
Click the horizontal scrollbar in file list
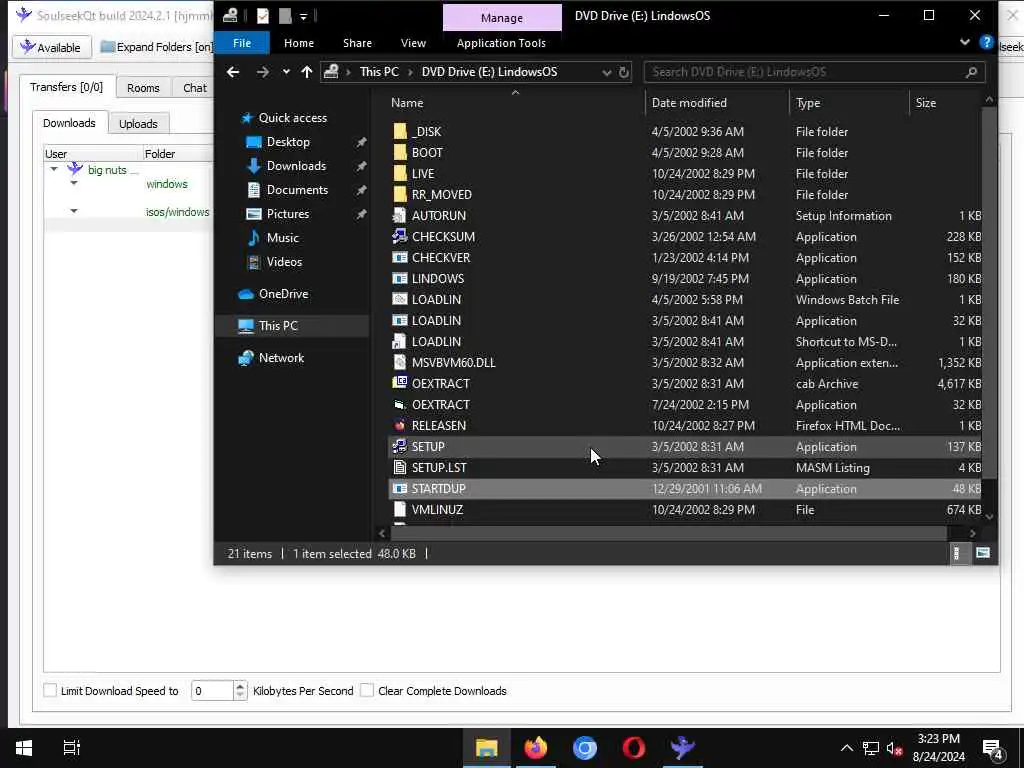(669, 533)
